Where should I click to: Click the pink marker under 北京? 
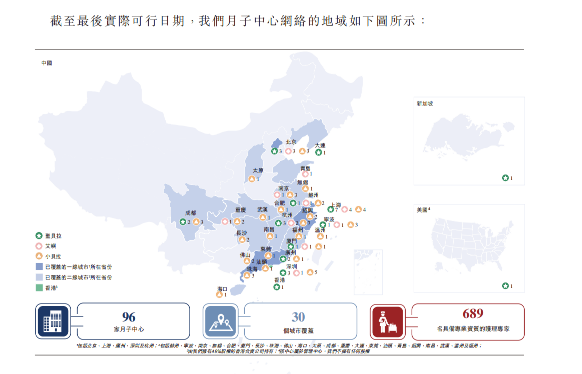288,151
